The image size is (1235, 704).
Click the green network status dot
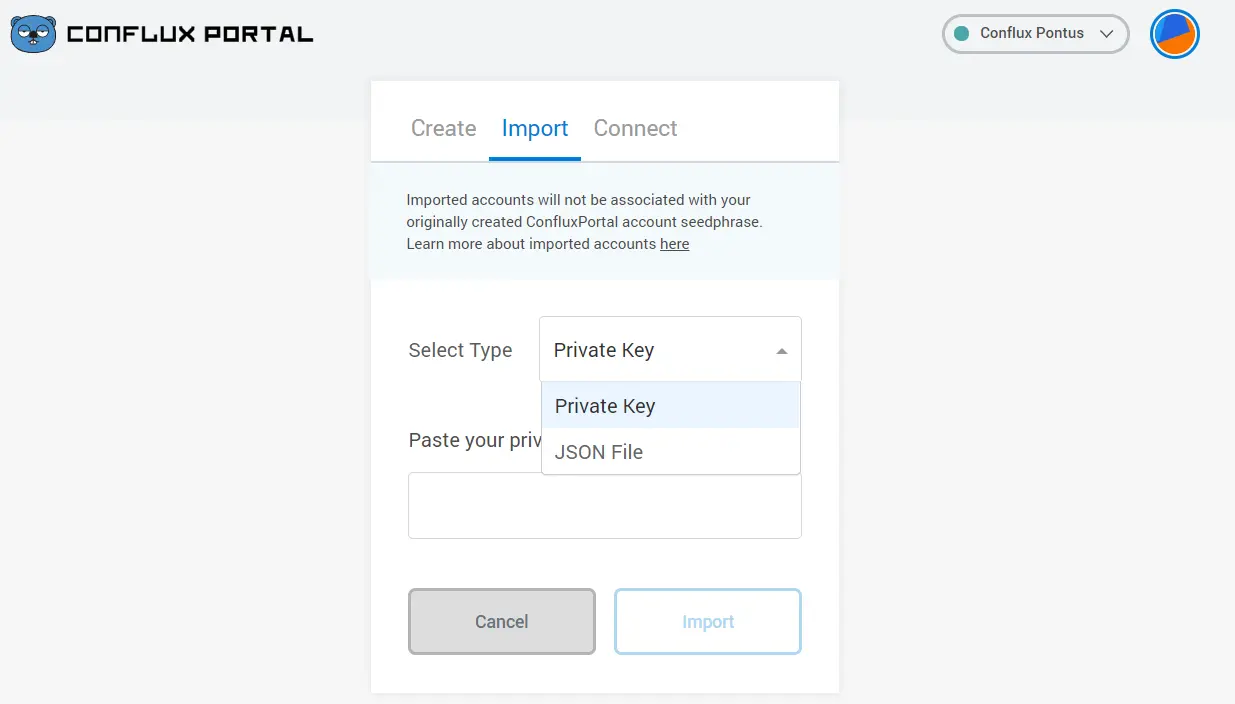962,34
